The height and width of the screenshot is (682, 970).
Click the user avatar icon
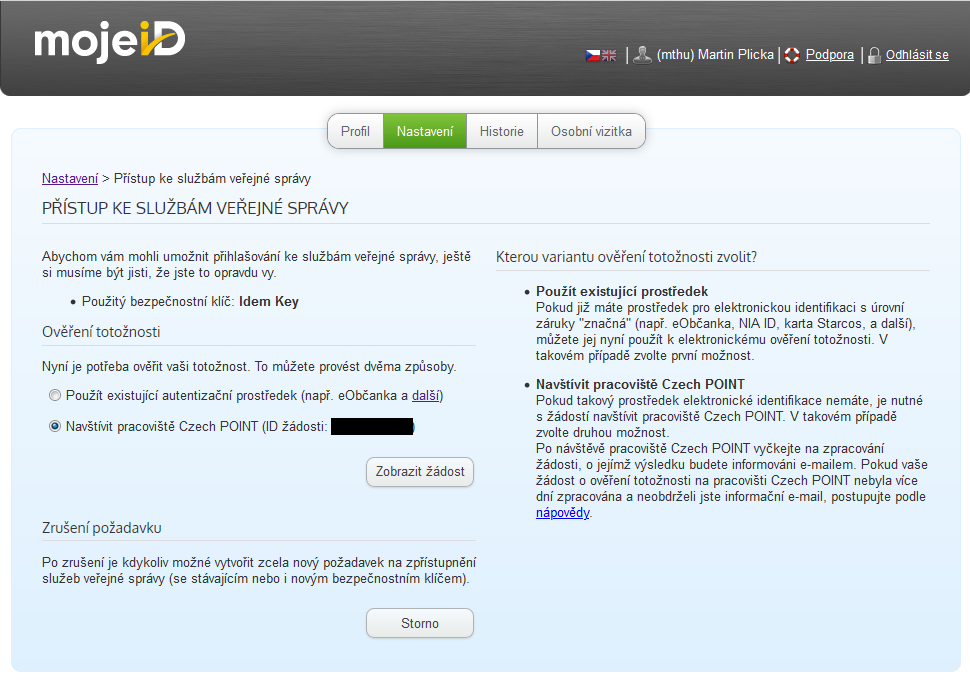click(x=642, y=55)
